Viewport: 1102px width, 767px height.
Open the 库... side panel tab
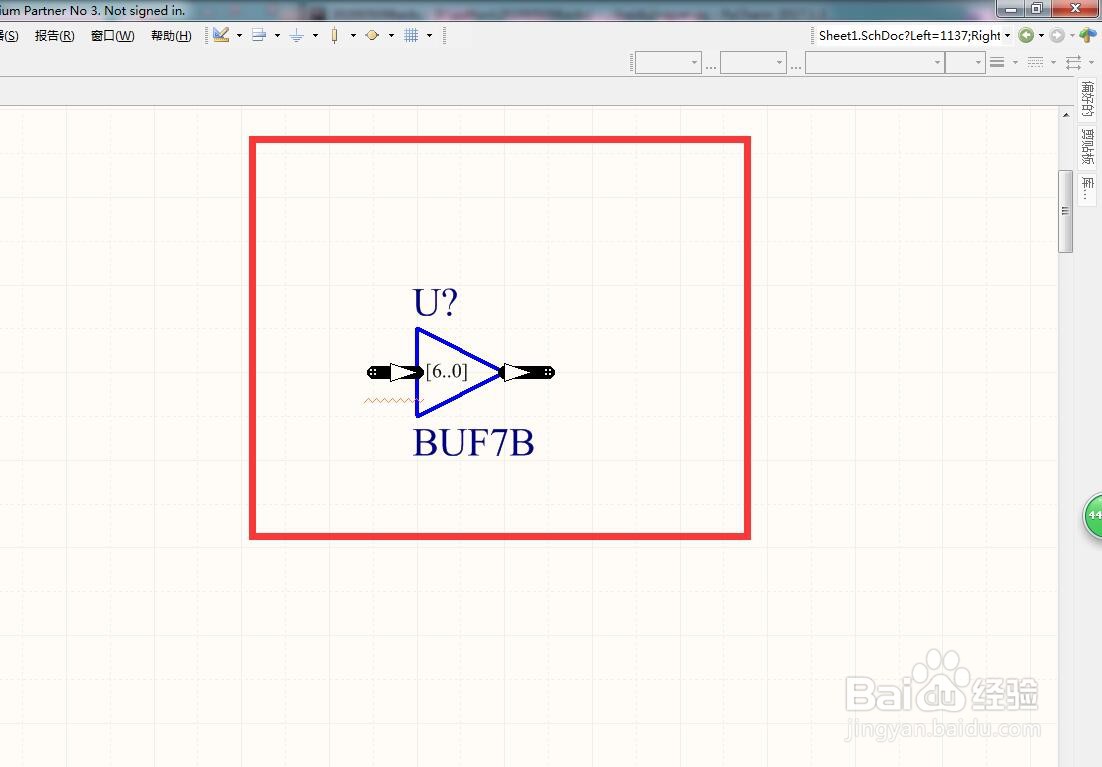(x=1087, y=188)
